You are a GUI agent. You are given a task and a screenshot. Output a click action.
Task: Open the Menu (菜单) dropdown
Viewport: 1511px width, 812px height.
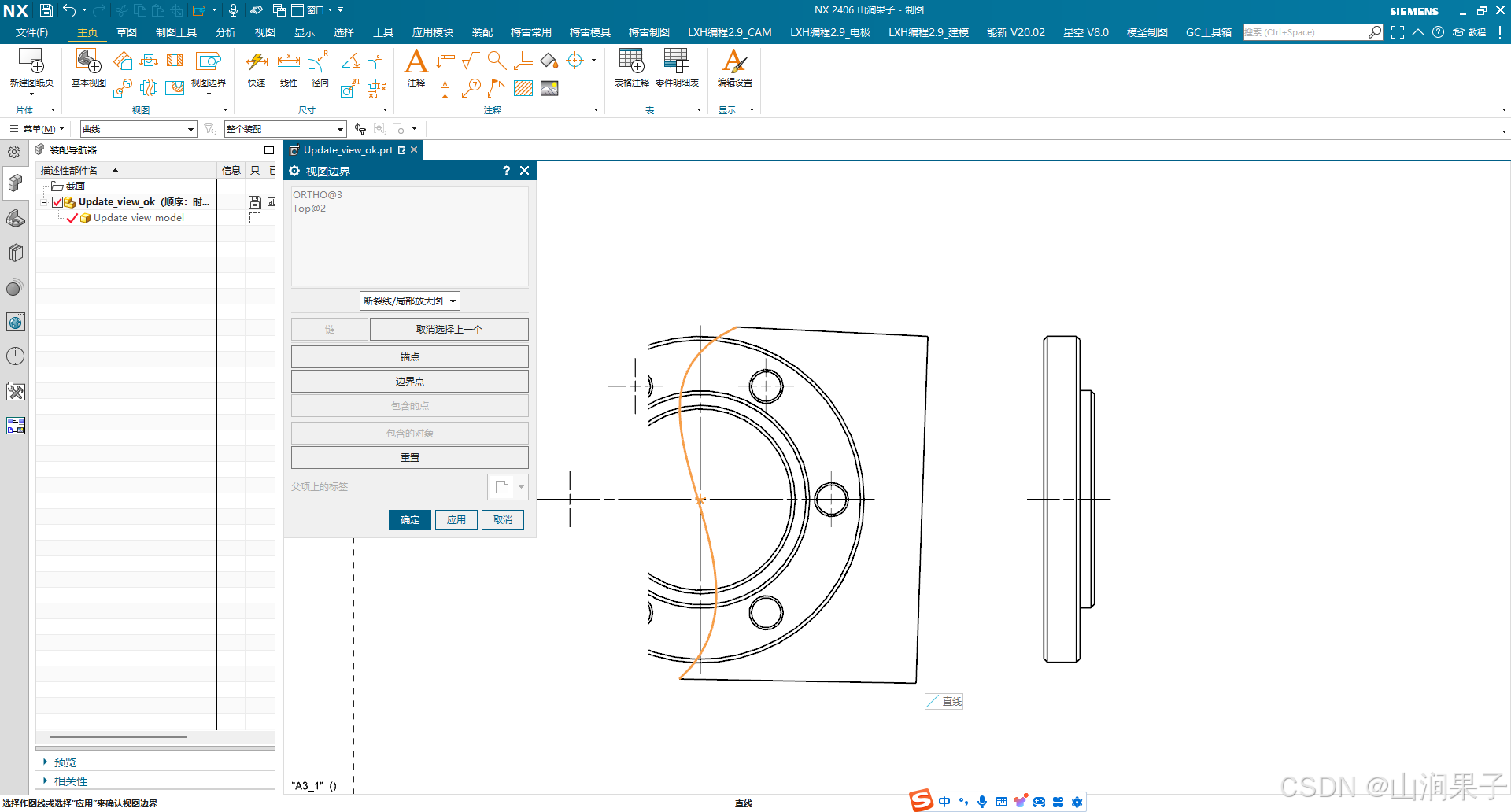(37, 129)
